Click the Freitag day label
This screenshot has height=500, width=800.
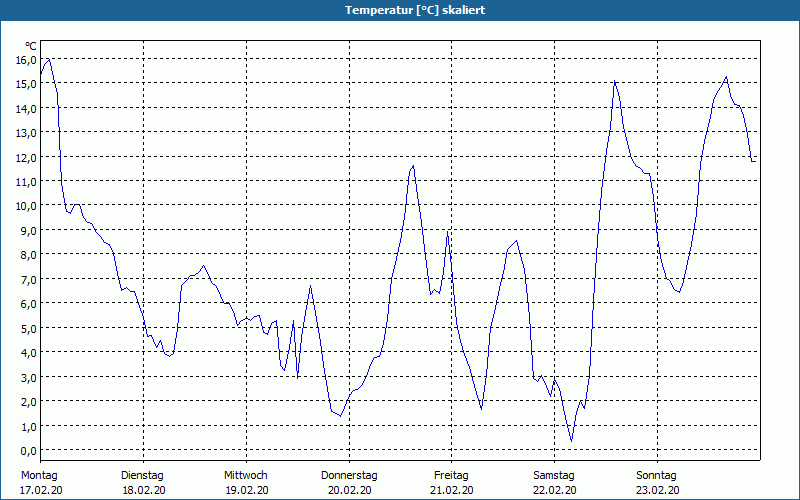point(452,476)
